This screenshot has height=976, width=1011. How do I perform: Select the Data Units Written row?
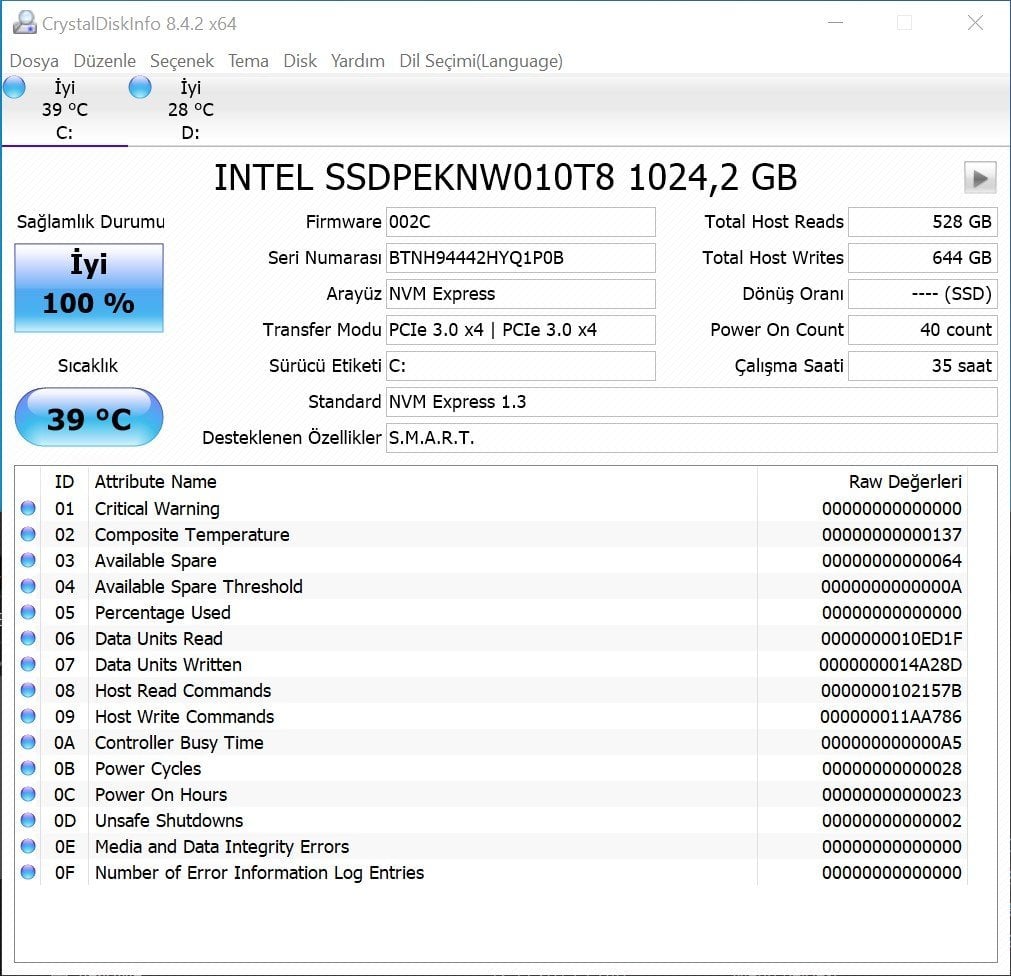pyautogui.click(x=400, y=664)
